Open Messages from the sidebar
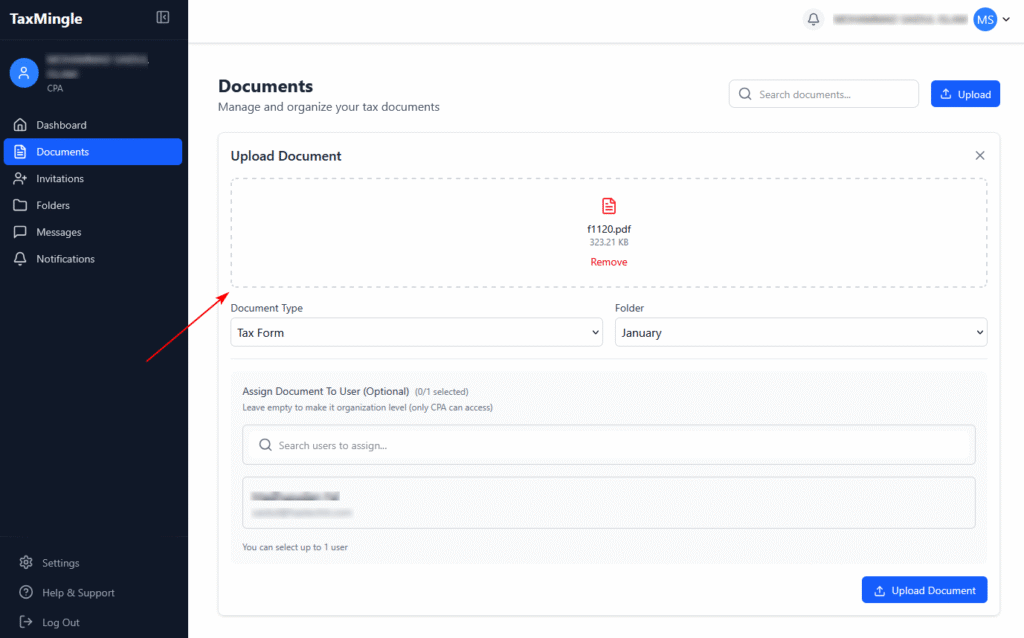Screen dimensions: 1024x638 59,232
